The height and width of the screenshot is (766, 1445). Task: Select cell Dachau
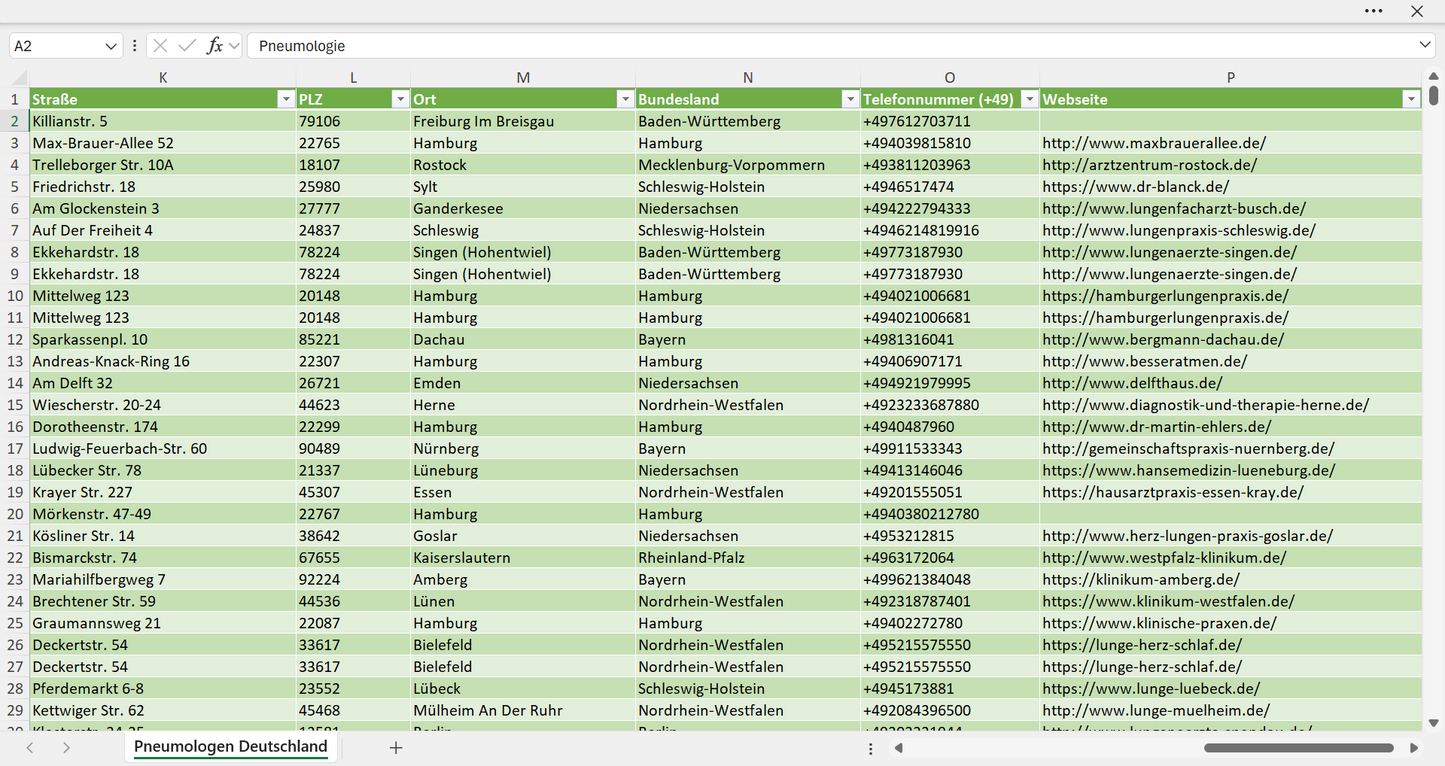click(523, 339)
